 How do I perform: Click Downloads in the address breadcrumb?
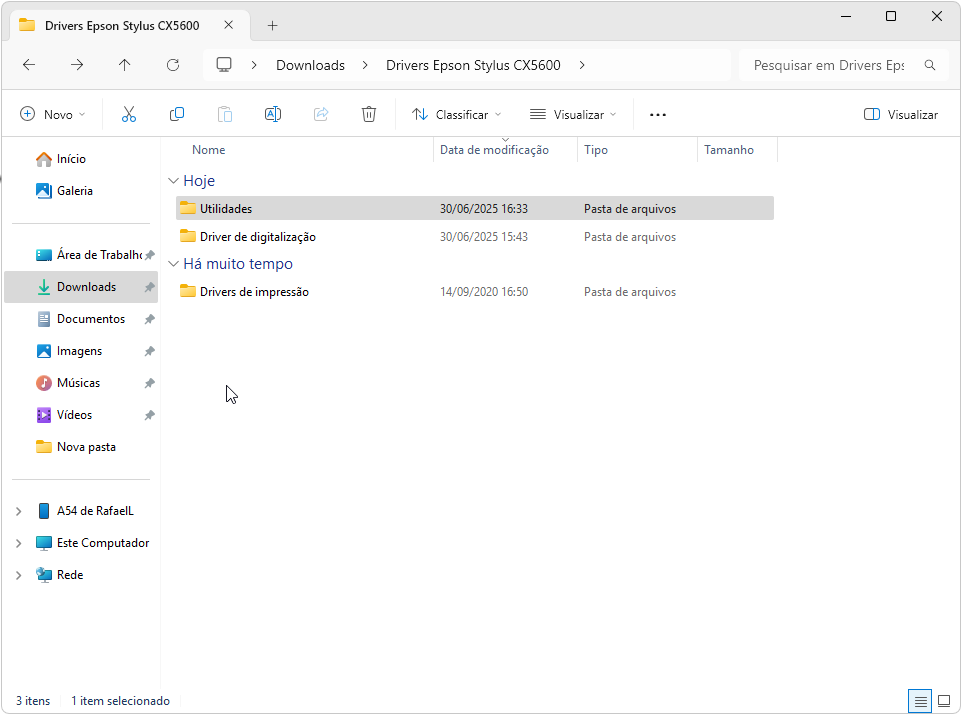pos(310,65)
